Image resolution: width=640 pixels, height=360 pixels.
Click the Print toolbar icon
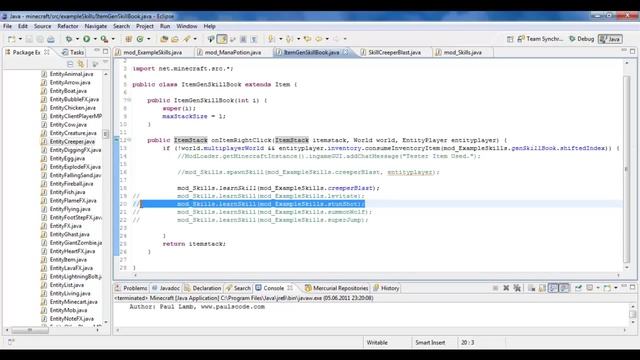click(x=51, y=39)
